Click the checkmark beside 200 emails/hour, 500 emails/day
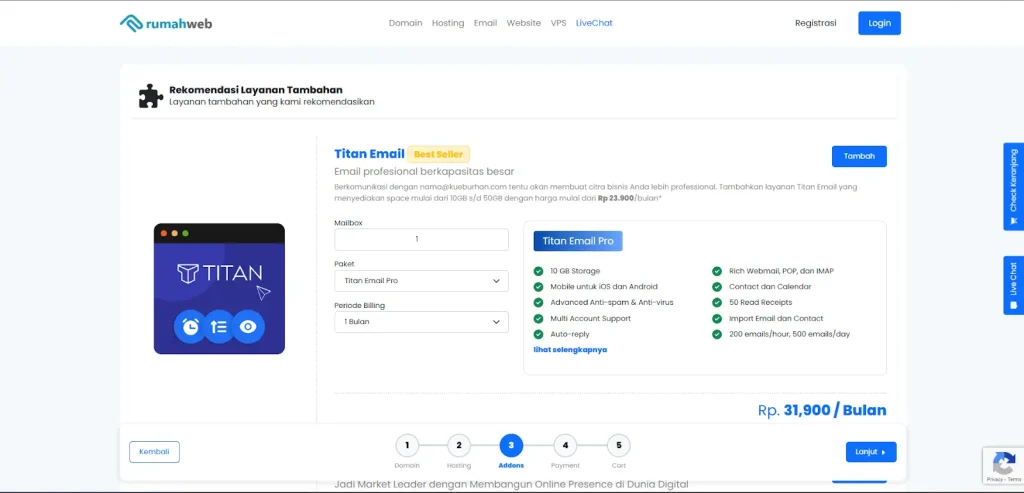The image size is (1024, 493). pos(717,334)
